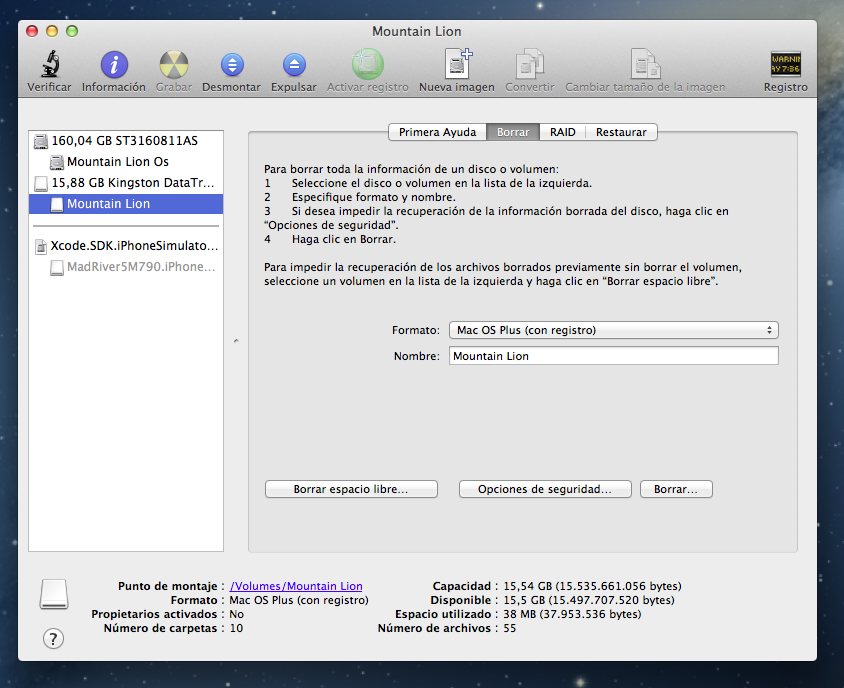Switch to the Borrar tab
Screen dimensions: 844x688
[513, 132]
